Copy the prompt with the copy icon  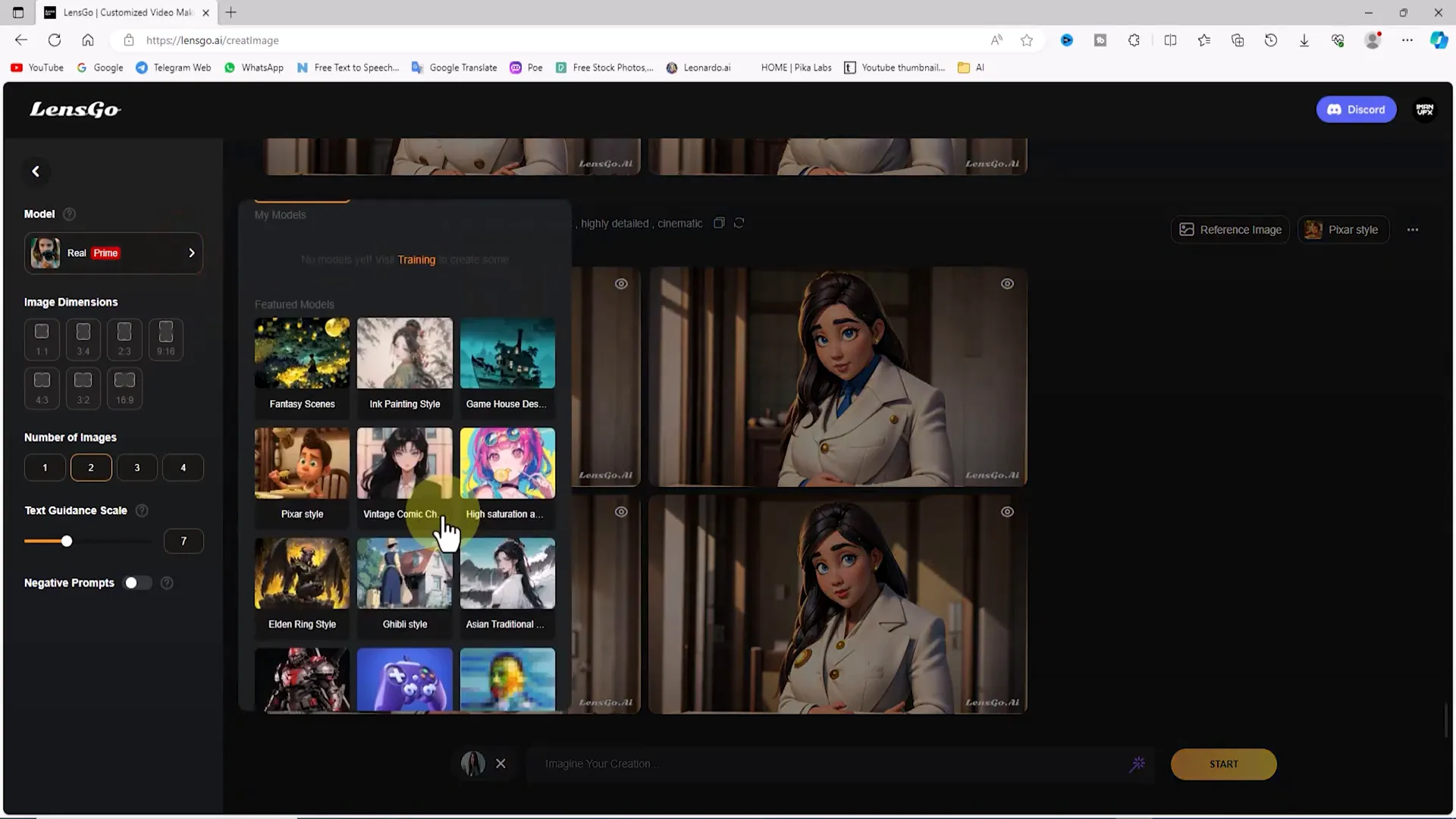[719, 223]
